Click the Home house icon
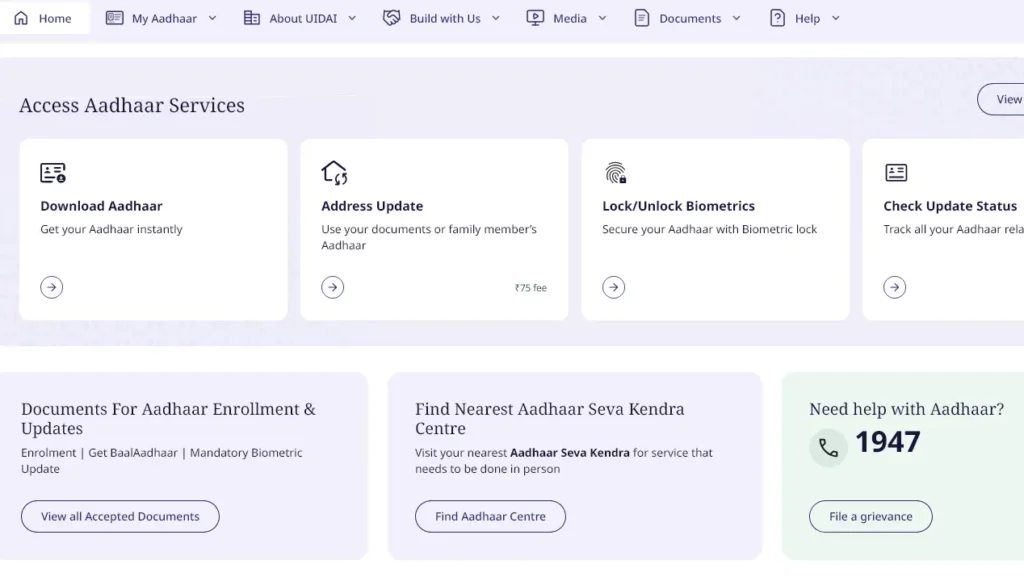1024x581 pixels. [x=21, y=18]
